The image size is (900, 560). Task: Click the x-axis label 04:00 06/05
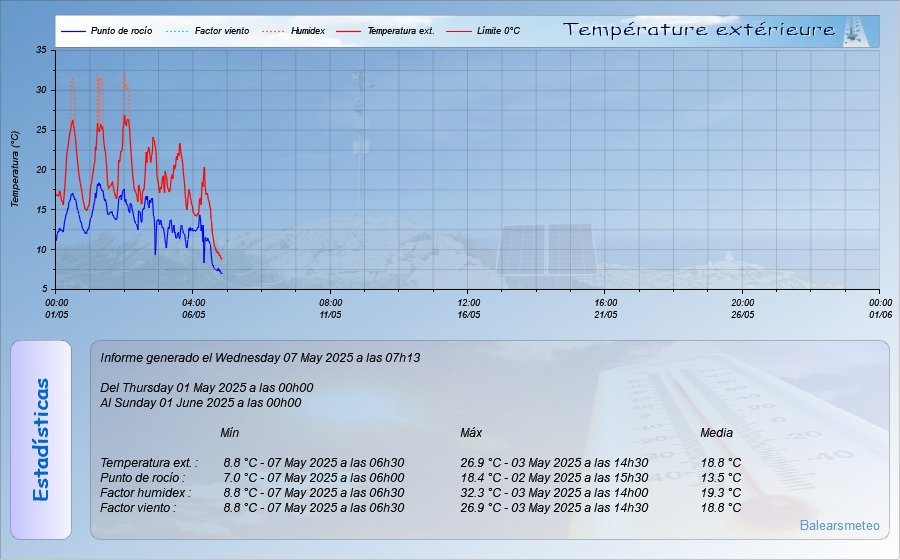coord(194,309)
